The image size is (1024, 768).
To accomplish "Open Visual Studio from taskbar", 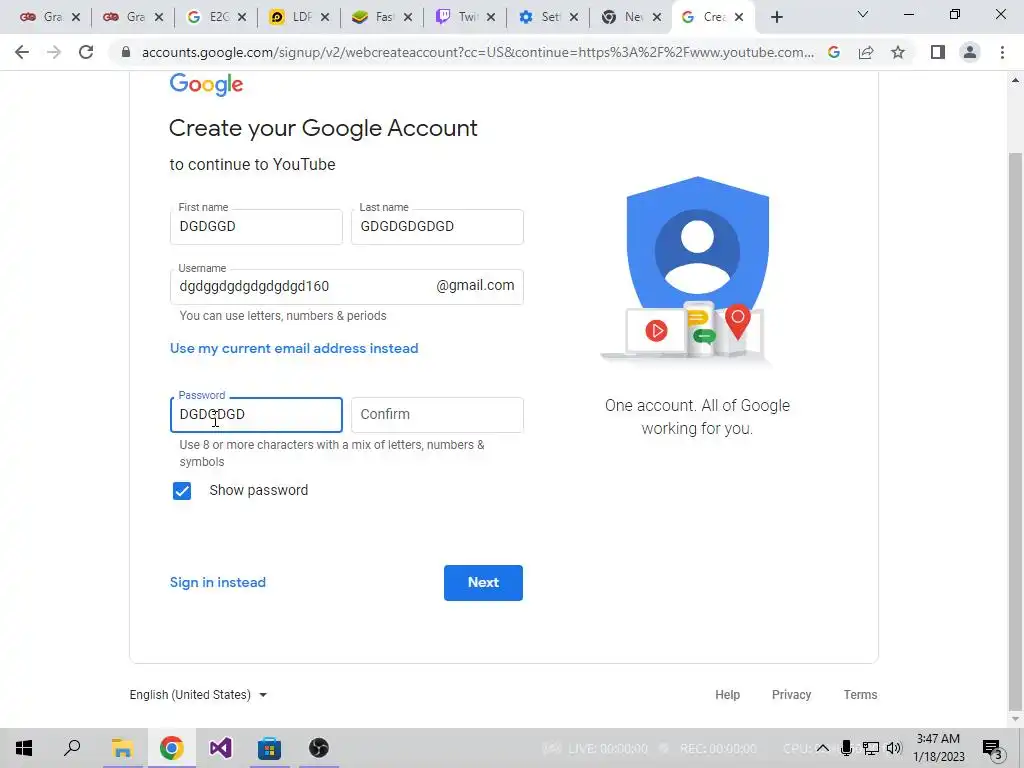I will click(x=221, y=748).
